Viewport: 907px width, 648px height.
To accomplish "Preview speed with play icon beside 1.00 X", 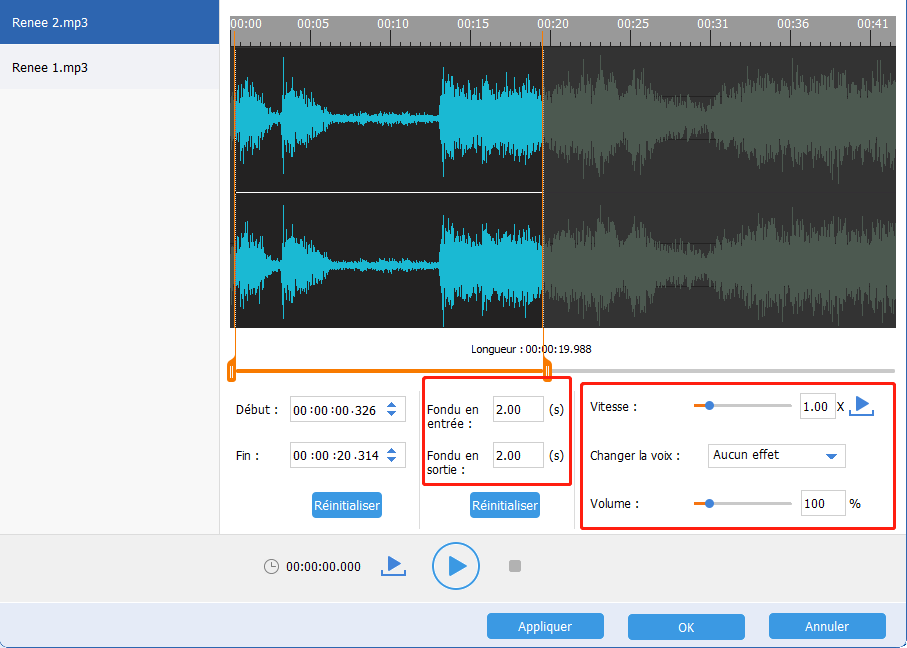I will pos(861,406).
